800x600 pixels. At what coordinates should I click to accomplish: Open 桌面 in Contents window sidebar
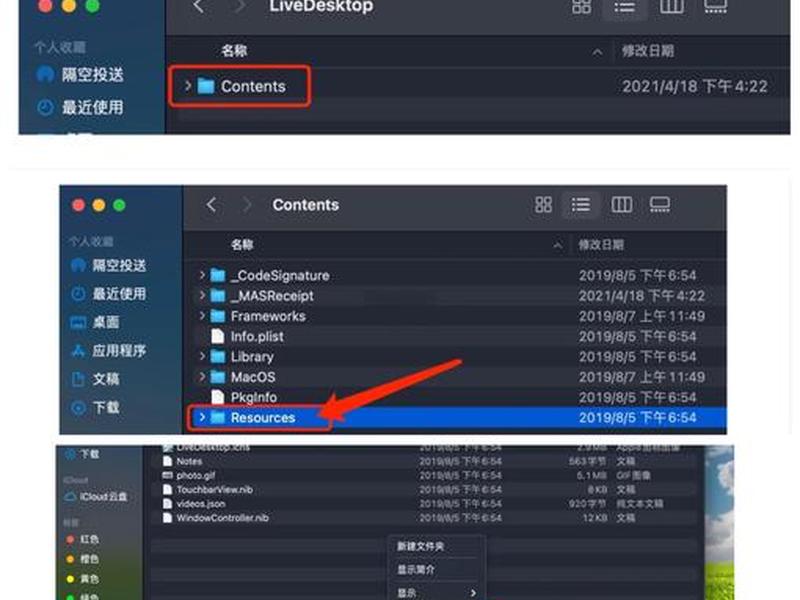[x=95, y=322]
